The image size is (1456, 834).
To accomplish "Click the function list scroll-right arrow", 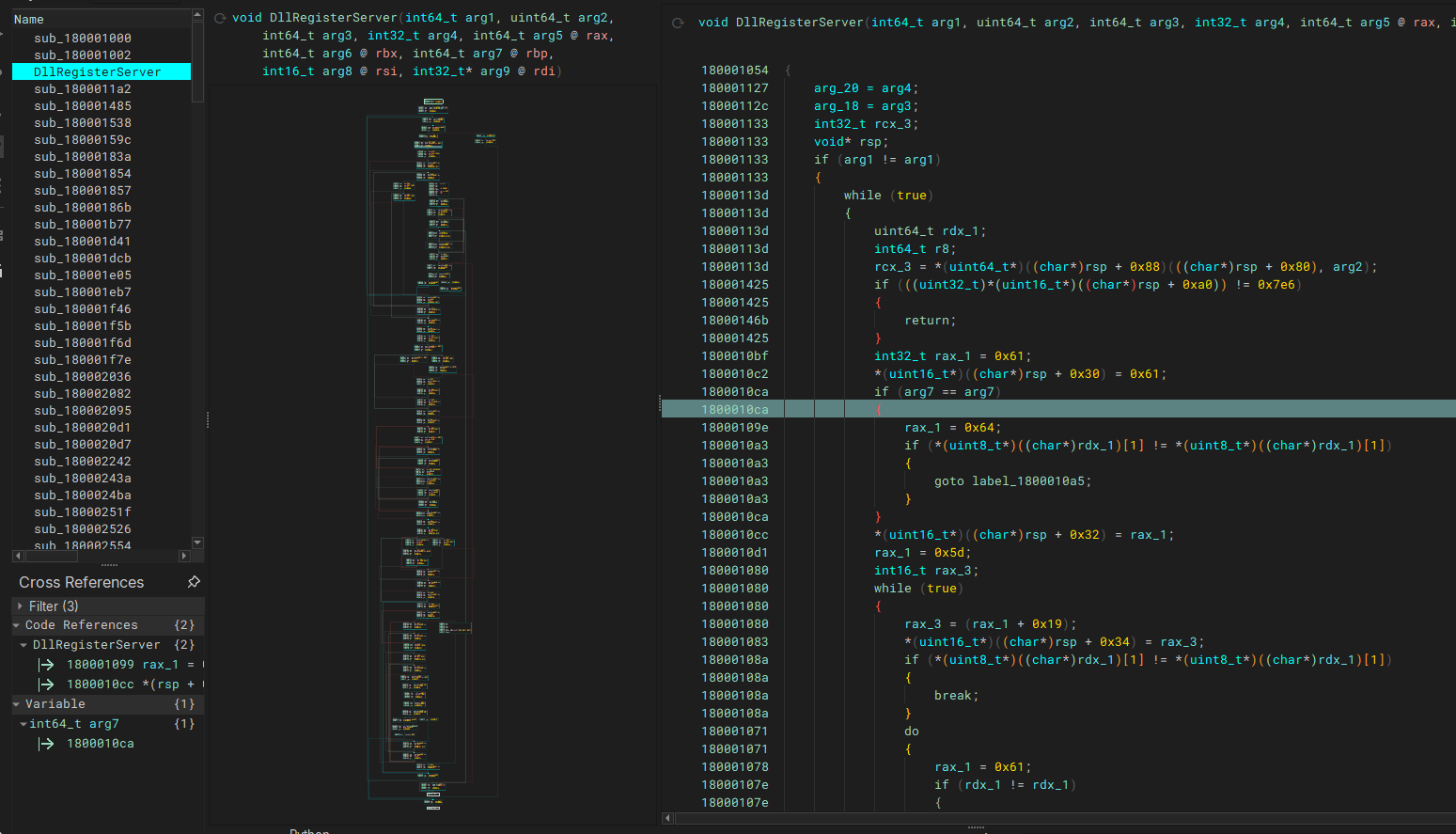I will click(184, 556).
